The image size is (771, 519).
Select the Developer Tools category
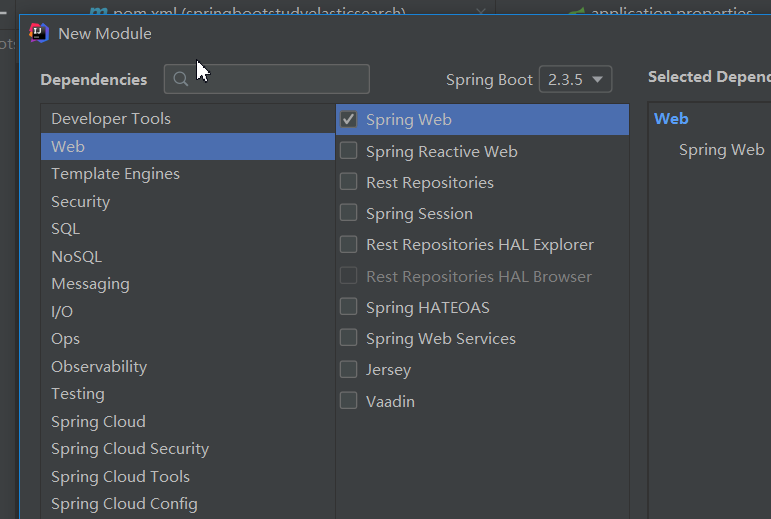(188, 118)
